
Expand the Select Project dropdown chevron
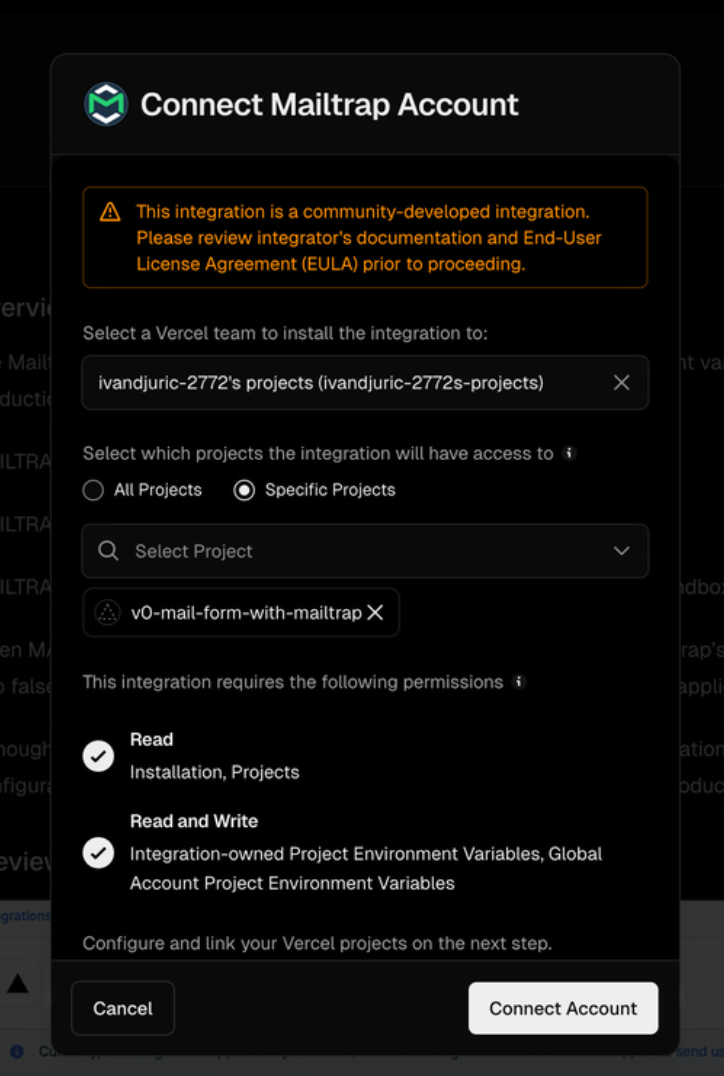[x=621, y=550]
